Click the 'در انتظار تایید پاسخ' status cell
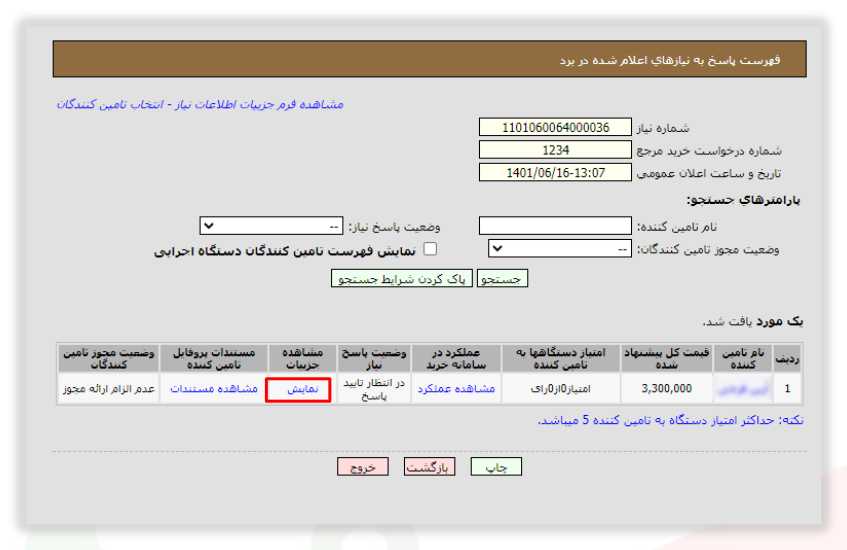 coord(374,389)
